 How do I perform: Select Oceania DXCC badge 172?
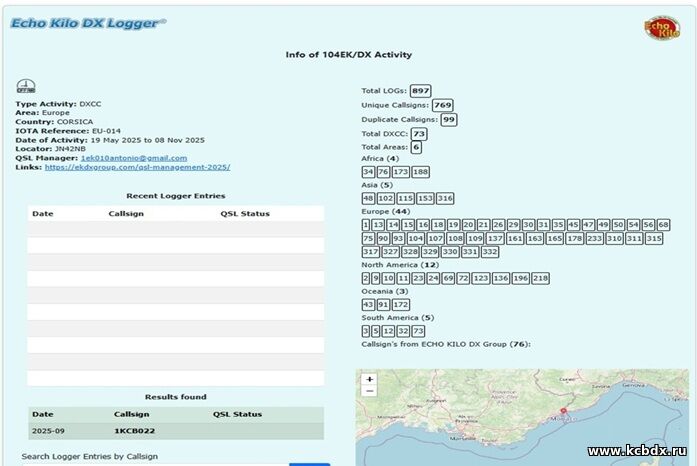pos(401,304)
